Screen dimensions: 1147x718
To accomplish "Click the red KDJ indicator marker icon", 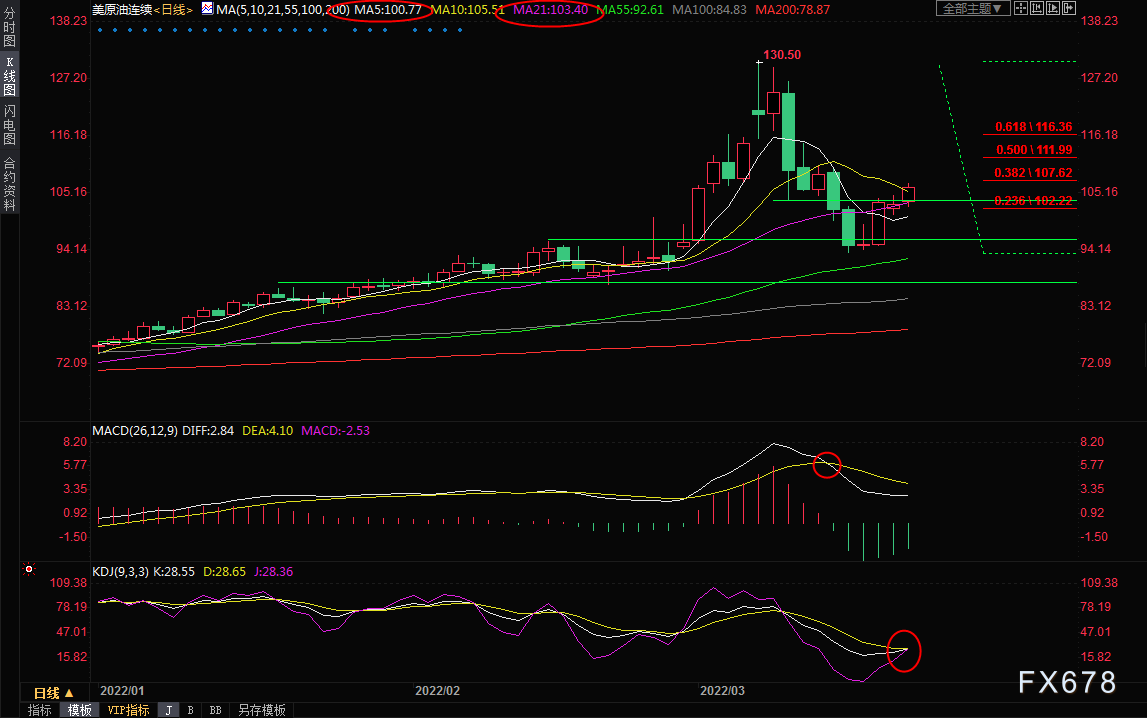I will point(29,569).
